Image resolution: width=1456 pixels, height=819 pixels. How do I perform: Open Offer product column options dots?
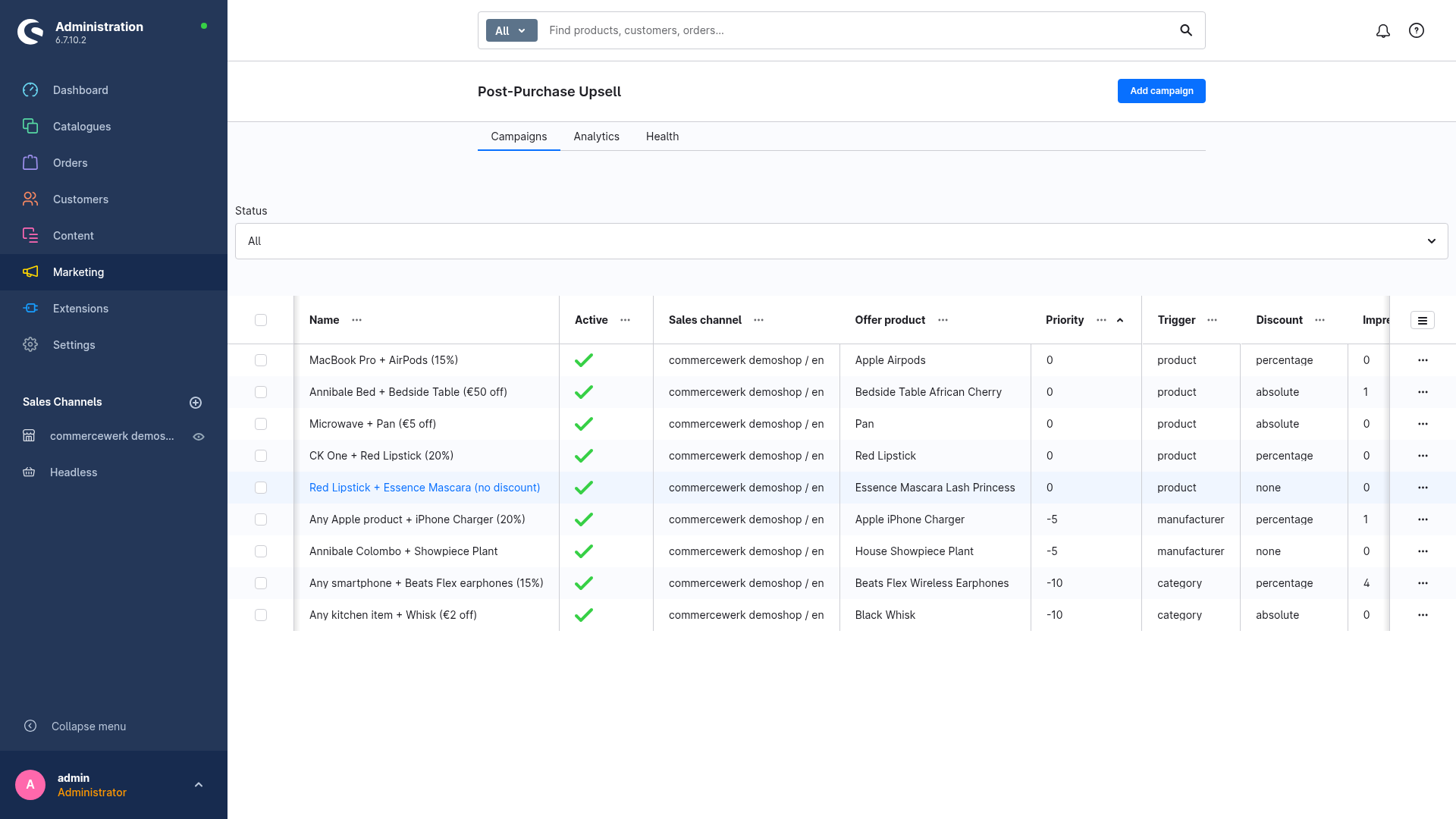(x=943, y=320)
